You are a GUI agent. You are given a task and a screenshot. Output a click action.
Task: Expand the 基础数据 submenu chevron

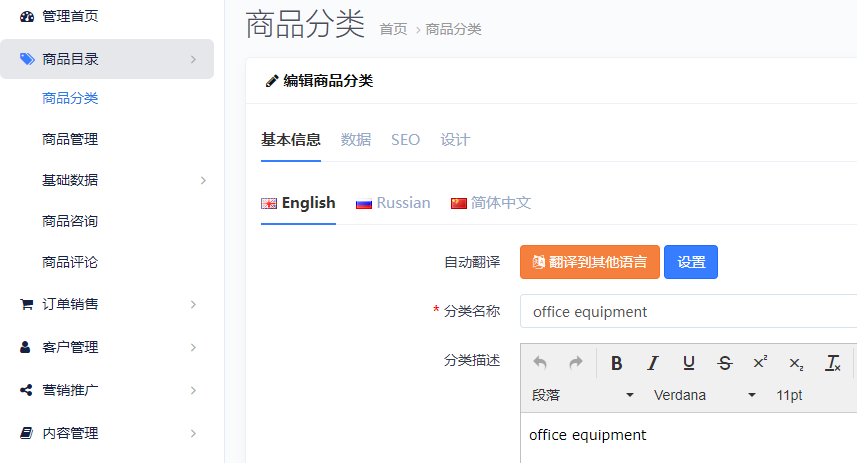[203, 180]
